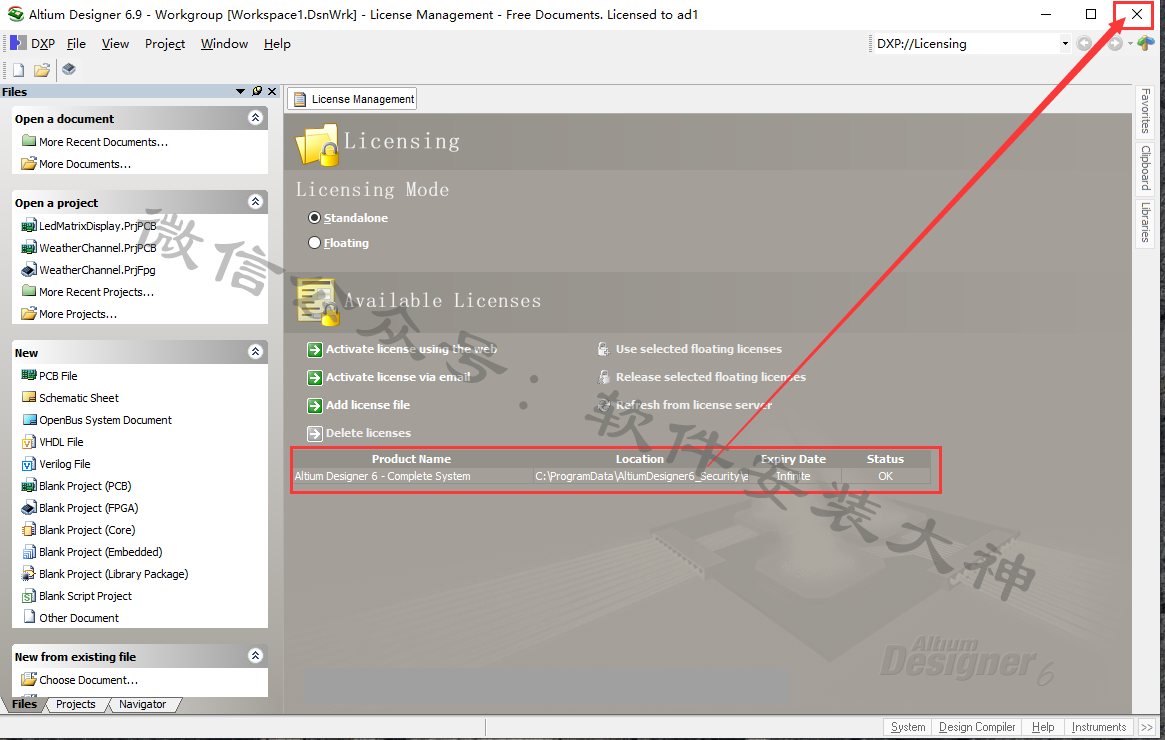This screenshot has width=1165, height=740.
Task: Open the Help menu
Action: [277, 44]
